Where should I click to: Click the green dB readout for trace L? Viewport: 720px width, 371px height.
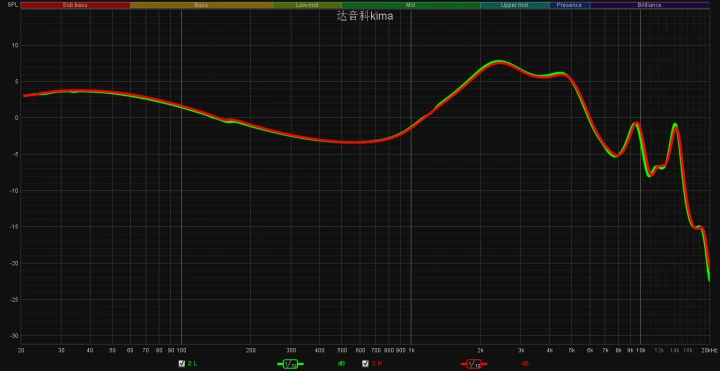[341, 364]
